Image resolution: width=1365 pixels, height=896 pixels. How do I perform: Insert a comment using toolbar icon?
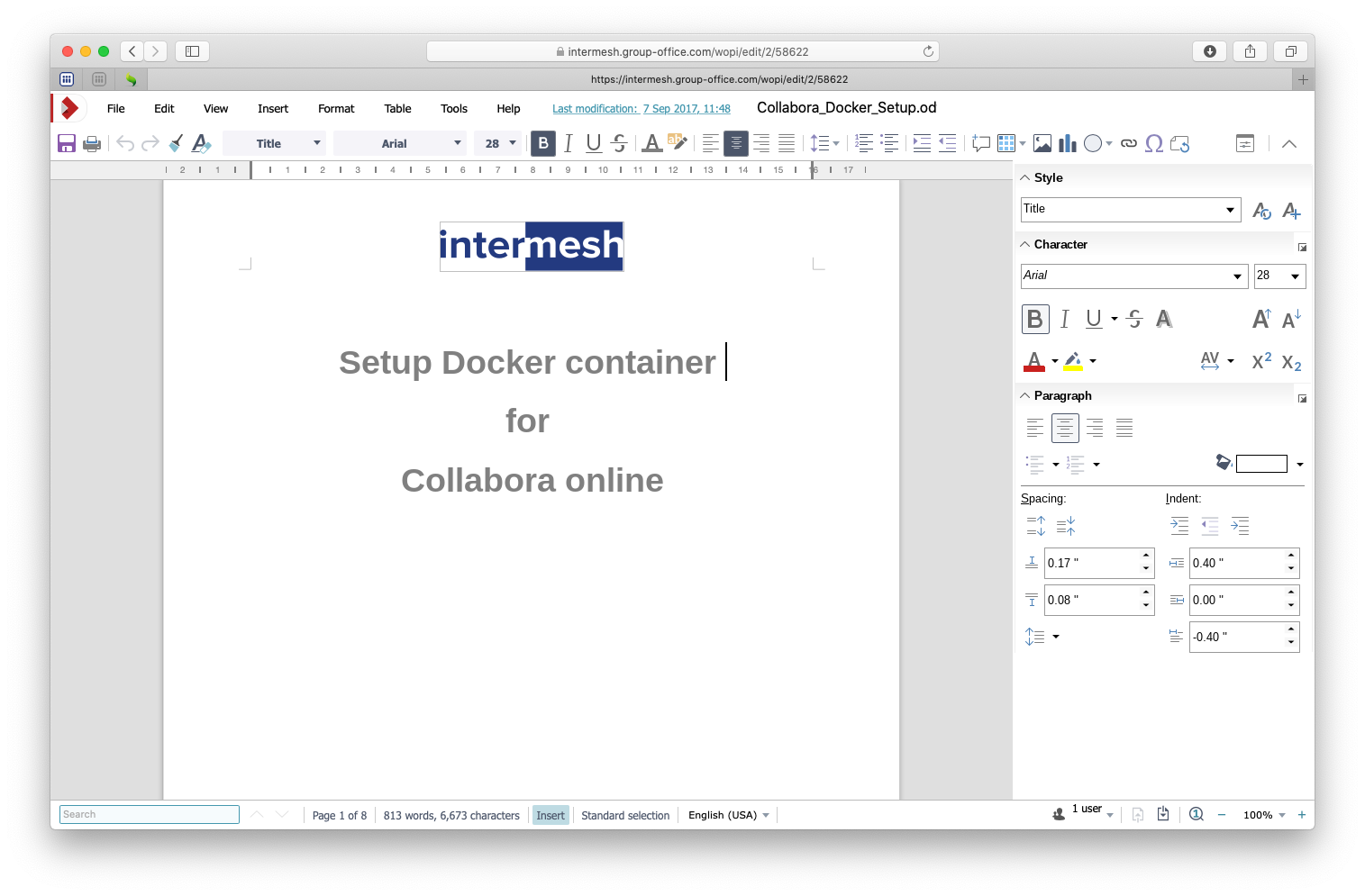[x=981, y=143]
